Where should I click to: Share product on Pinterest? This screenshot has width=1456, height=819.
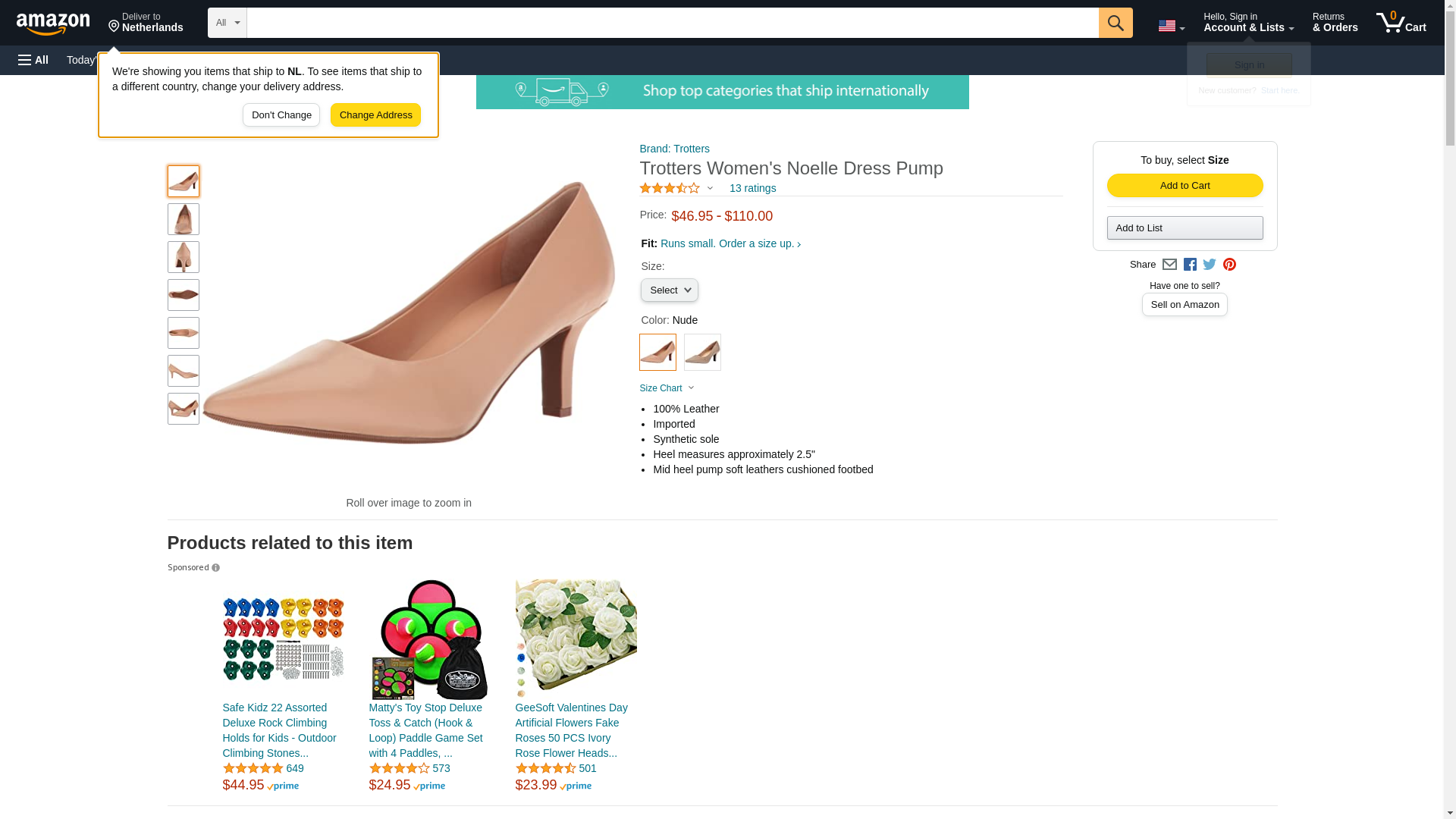pos(1229,265)
